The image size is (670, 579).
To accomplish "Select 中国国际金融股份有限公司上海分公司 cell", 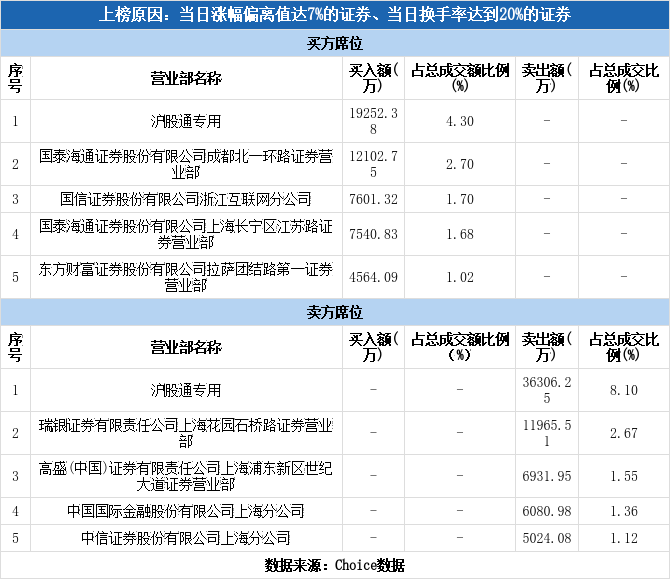I will 186,511.
